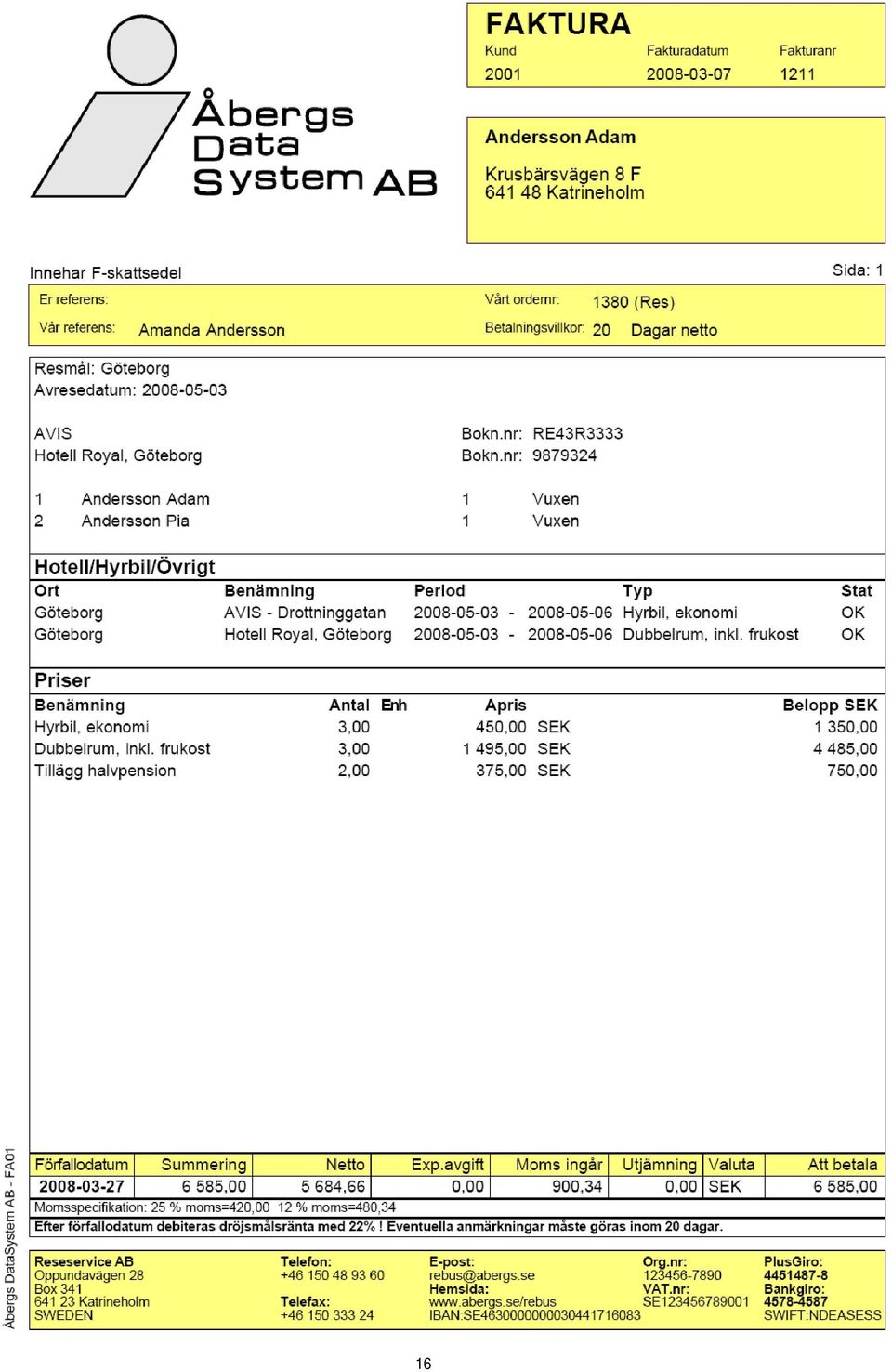The width and height of the screenshot is (892, 1372).
Task: Click unit price 1 495,00
Action: [x=494, y=749]
